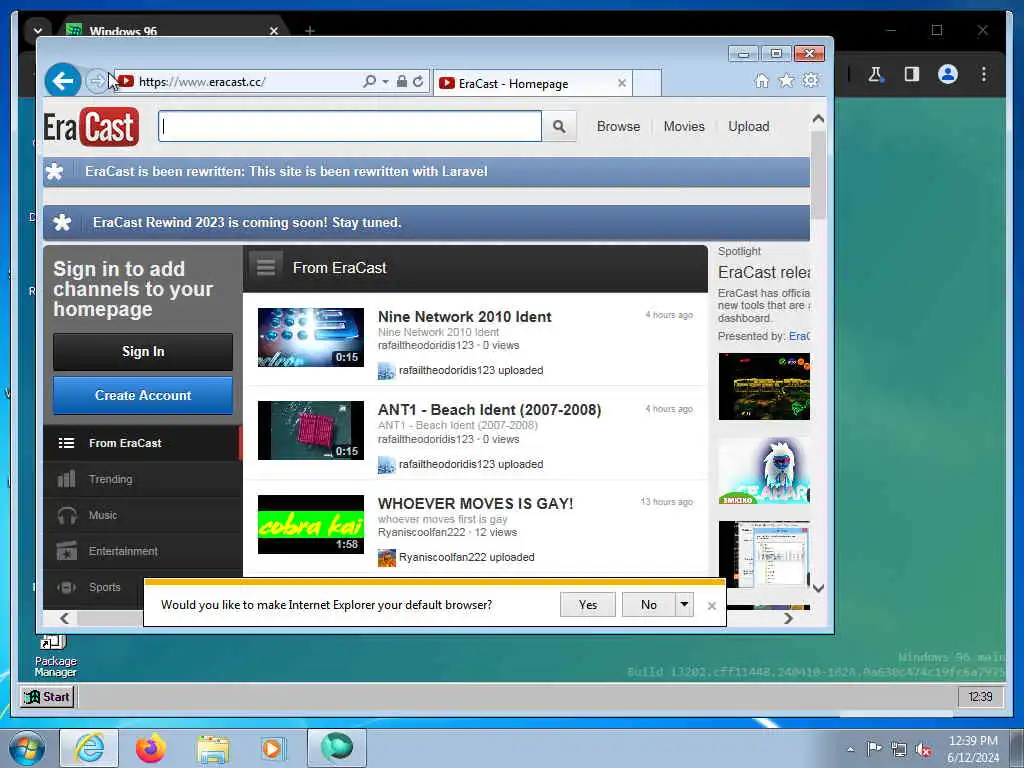
Task: Open media player from Windows taskbar
Action: (x=272, y=748)
